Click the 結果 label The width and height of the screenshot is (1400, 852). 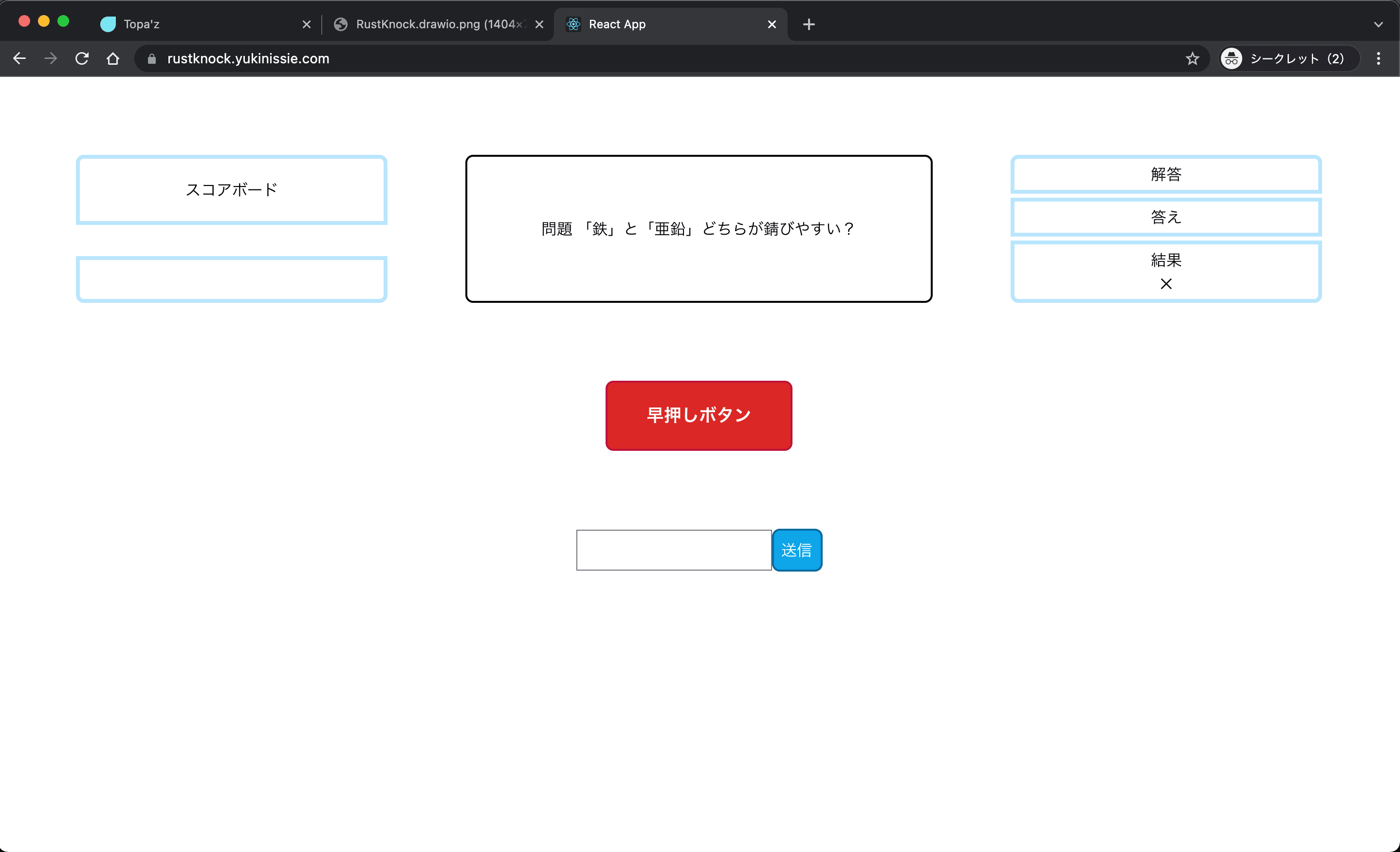pos(1166,260)
